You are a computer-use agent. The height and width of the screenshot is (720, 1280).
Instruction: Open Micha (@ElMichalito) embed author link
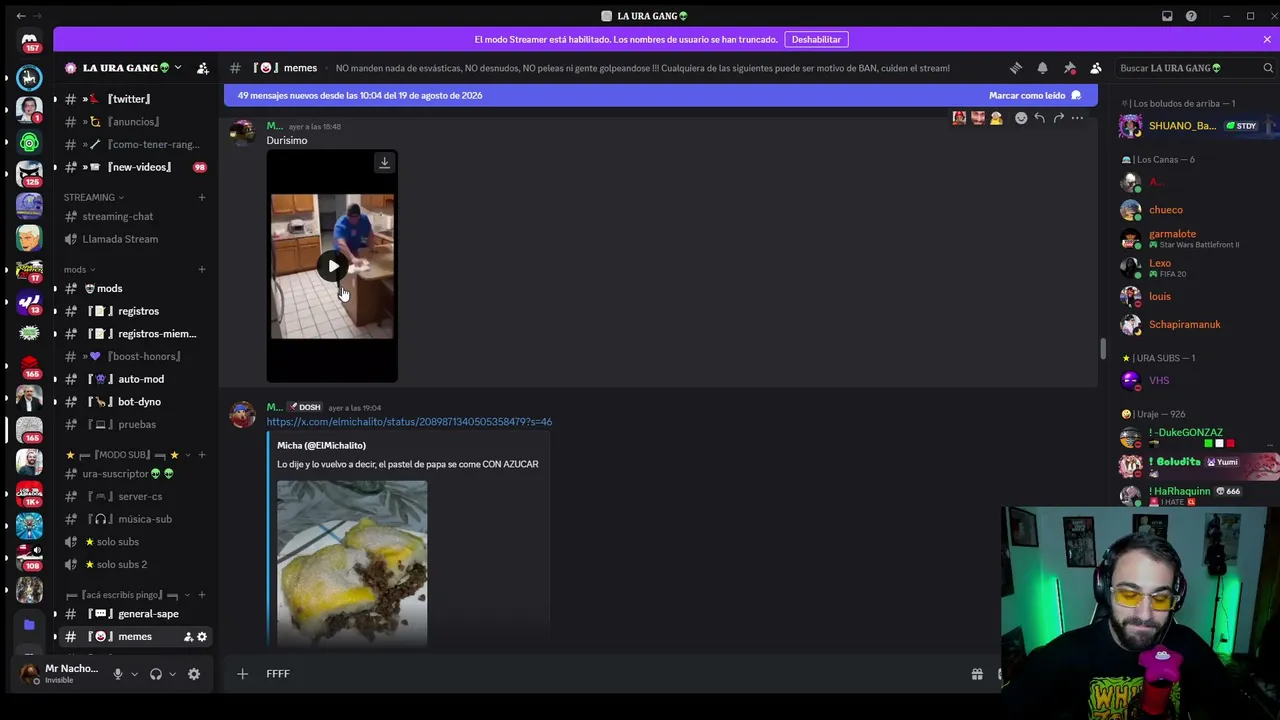321,445
